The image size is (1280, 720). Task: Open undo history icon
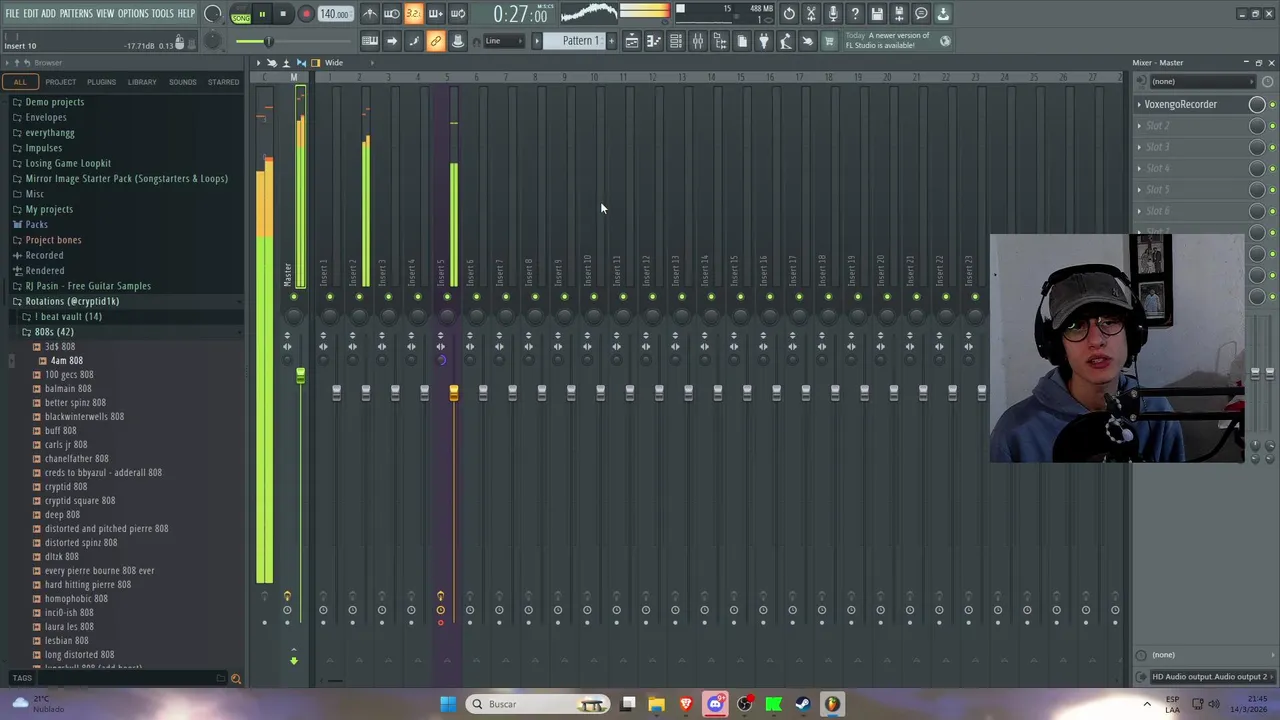789,14
